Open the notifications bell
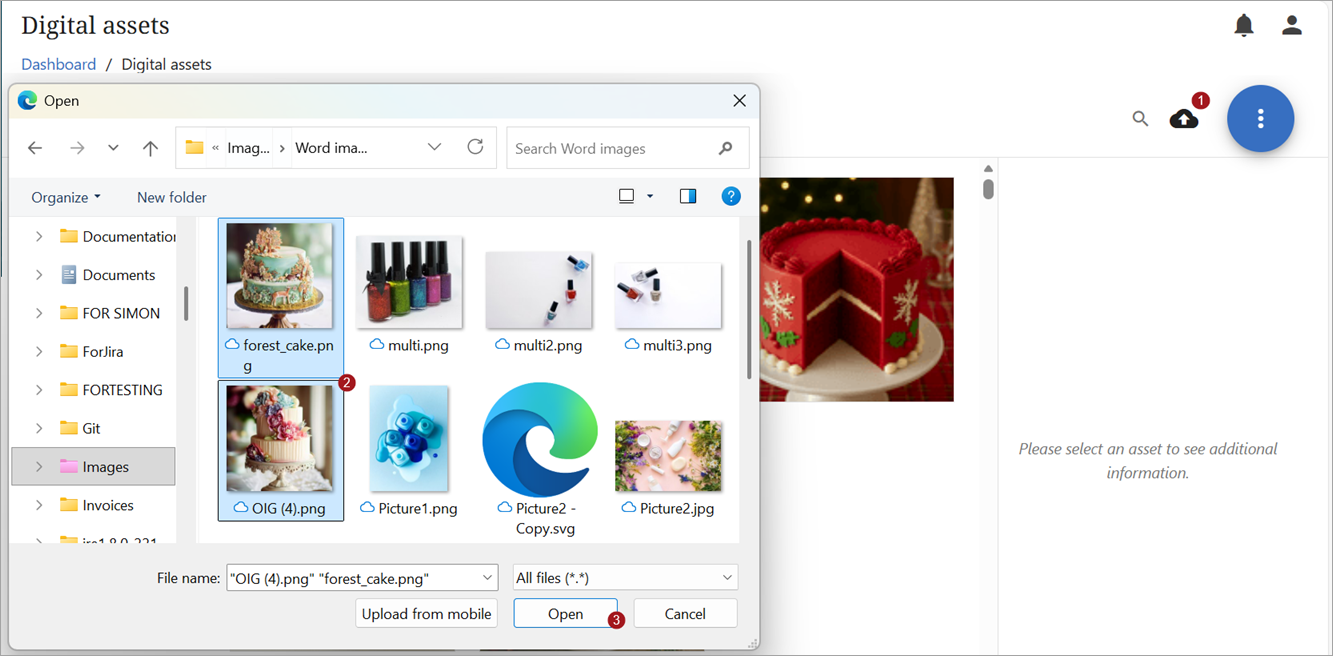The image size is (1333, 656). coord(1243,26)
